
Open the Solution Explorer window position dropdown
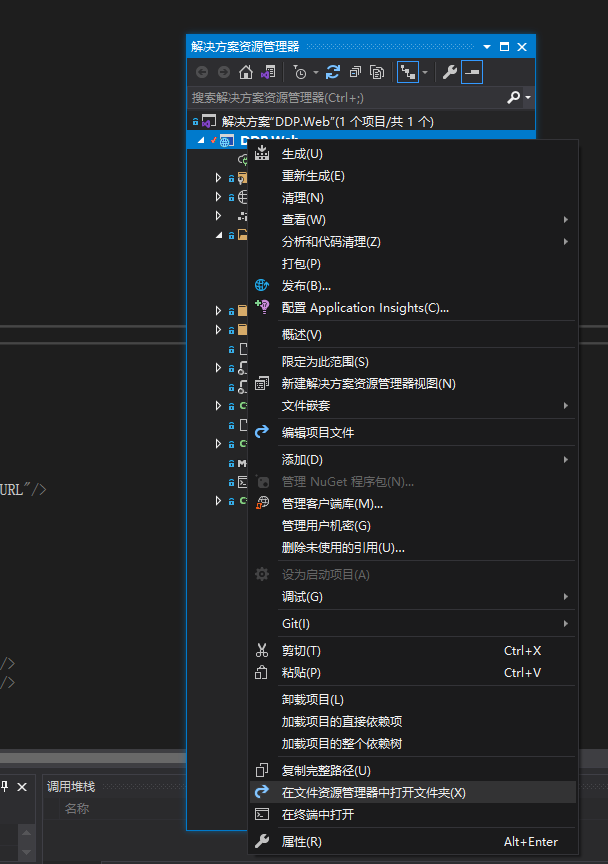click(487, 47)
